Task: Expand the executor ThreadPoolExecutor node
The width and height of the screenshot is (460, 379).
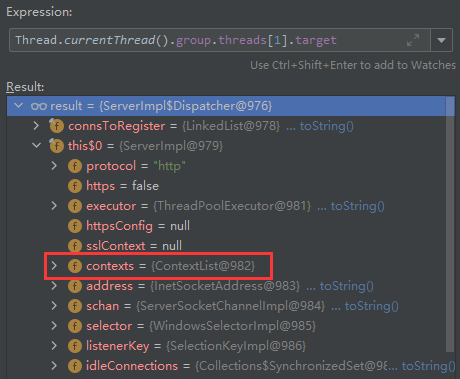Action: pyautogui.click(x=54, y=206)
